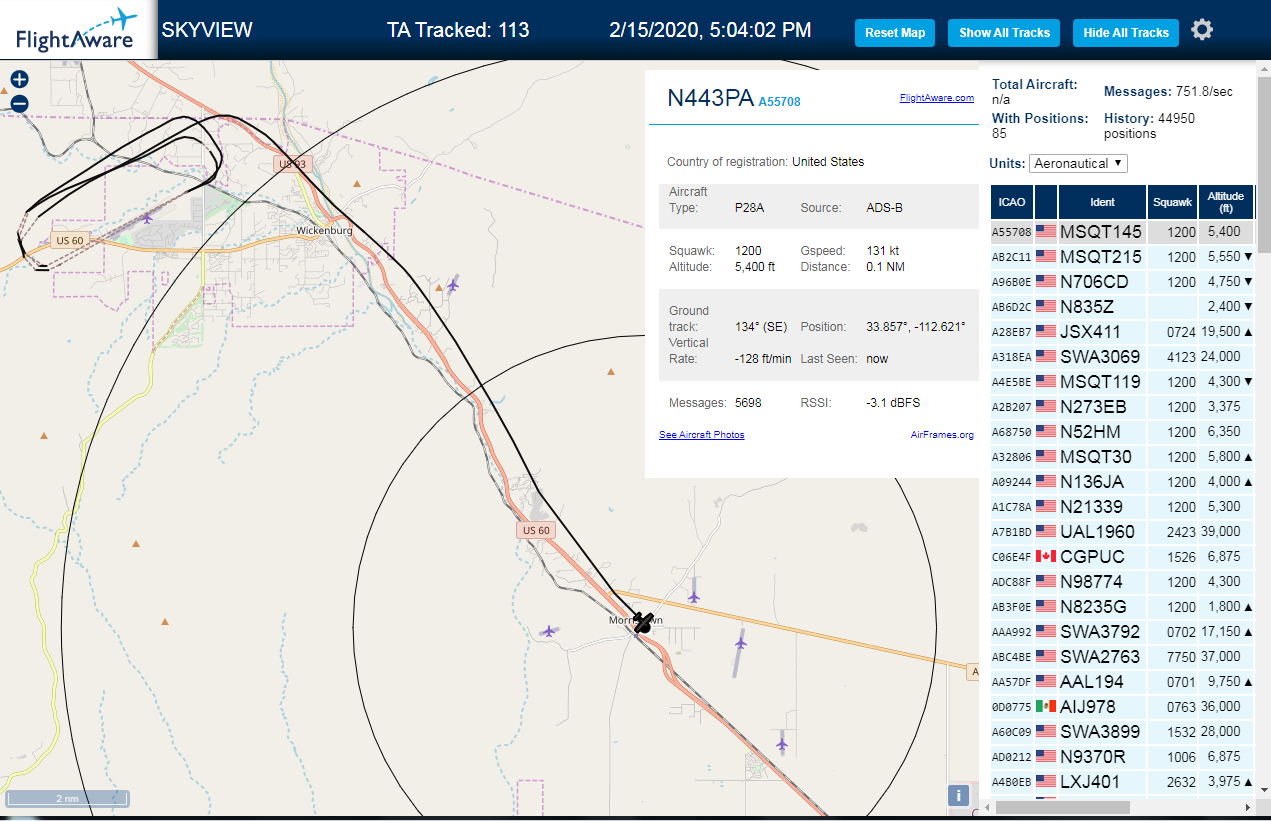Click the N443PA callsign title
This screenshot has width=1271, height=821.
[710, 98]
